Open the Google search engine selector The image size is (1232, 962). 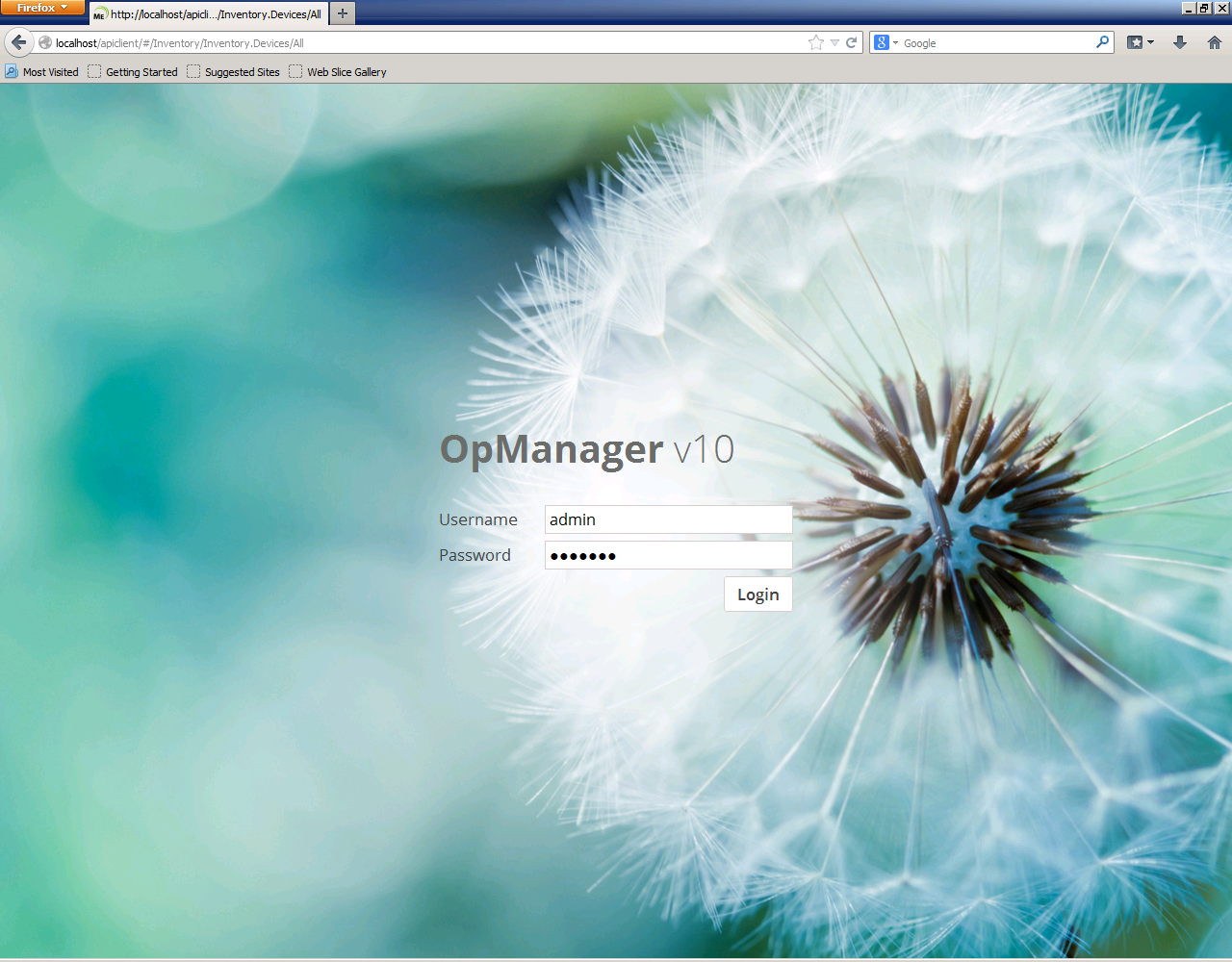click(885, 42)
